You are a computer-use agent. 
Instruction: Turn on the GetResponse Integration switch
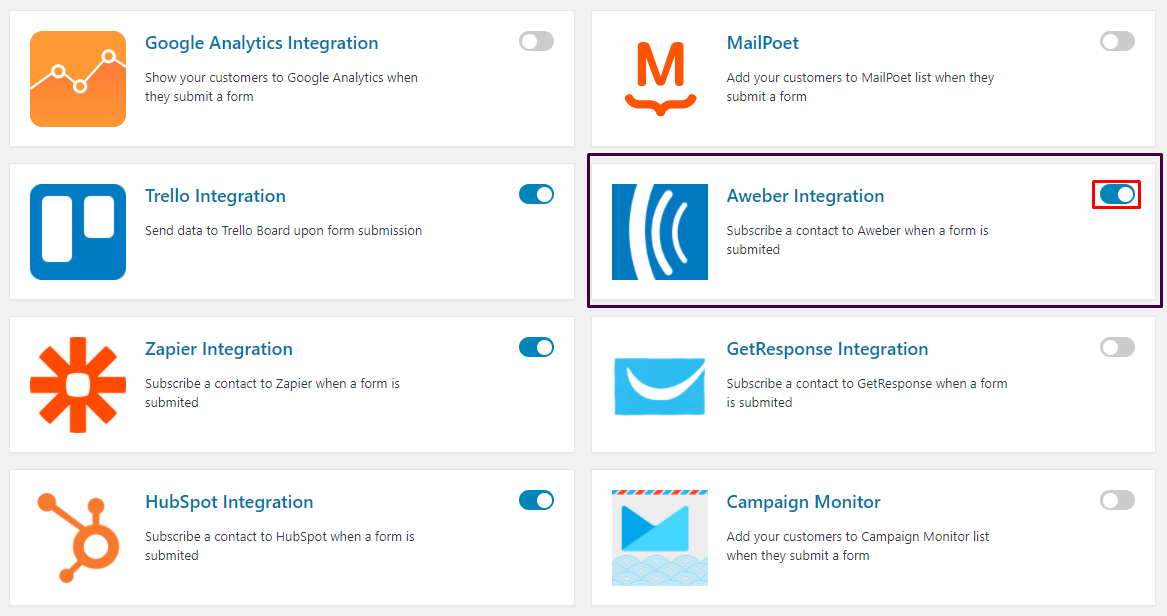point(1116,347)
